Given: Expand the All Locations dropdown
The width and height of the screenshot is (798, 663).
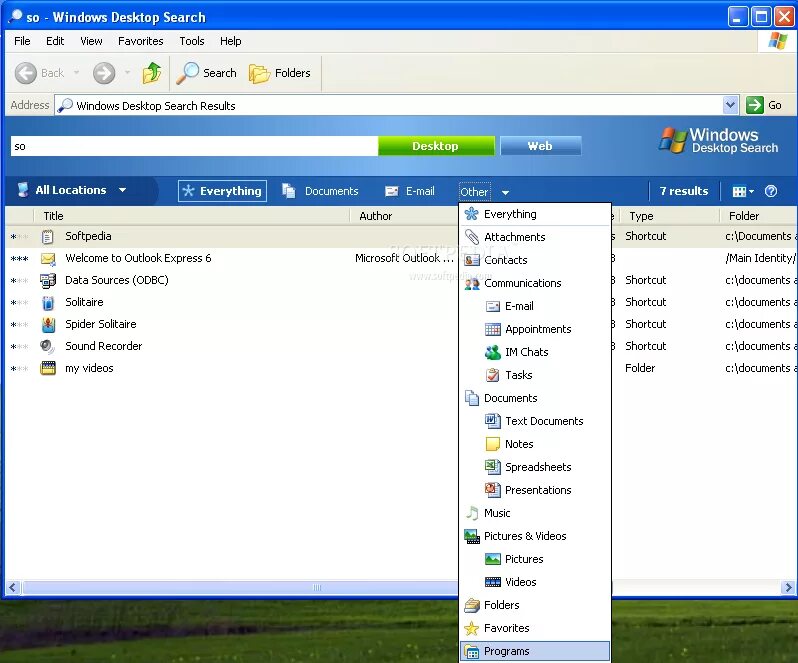Looking at the screenshot, I should (72, 190).
